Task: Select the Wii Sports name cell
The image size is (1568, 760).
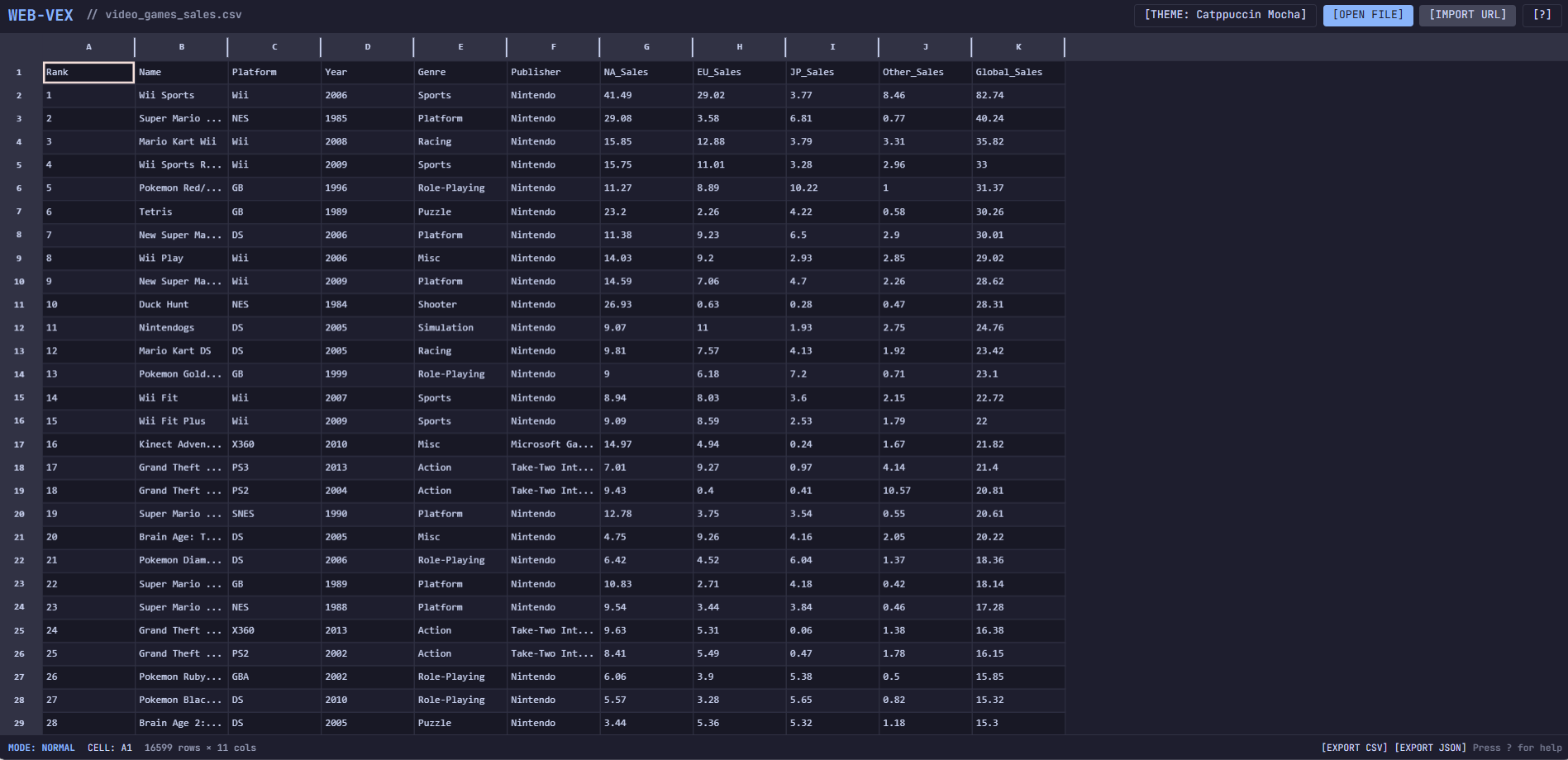Action: coord(181,96)
